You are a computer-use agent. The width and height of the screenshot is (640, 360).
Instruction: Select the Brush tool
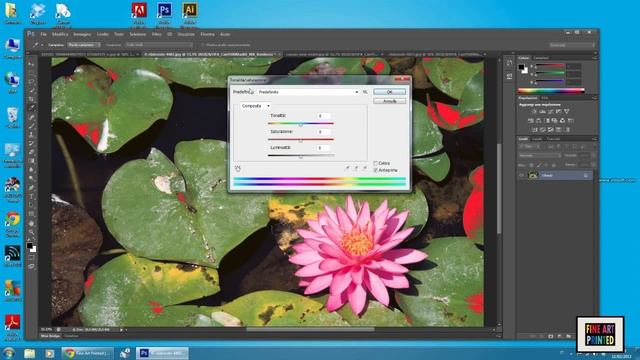[x=31, y=126]
